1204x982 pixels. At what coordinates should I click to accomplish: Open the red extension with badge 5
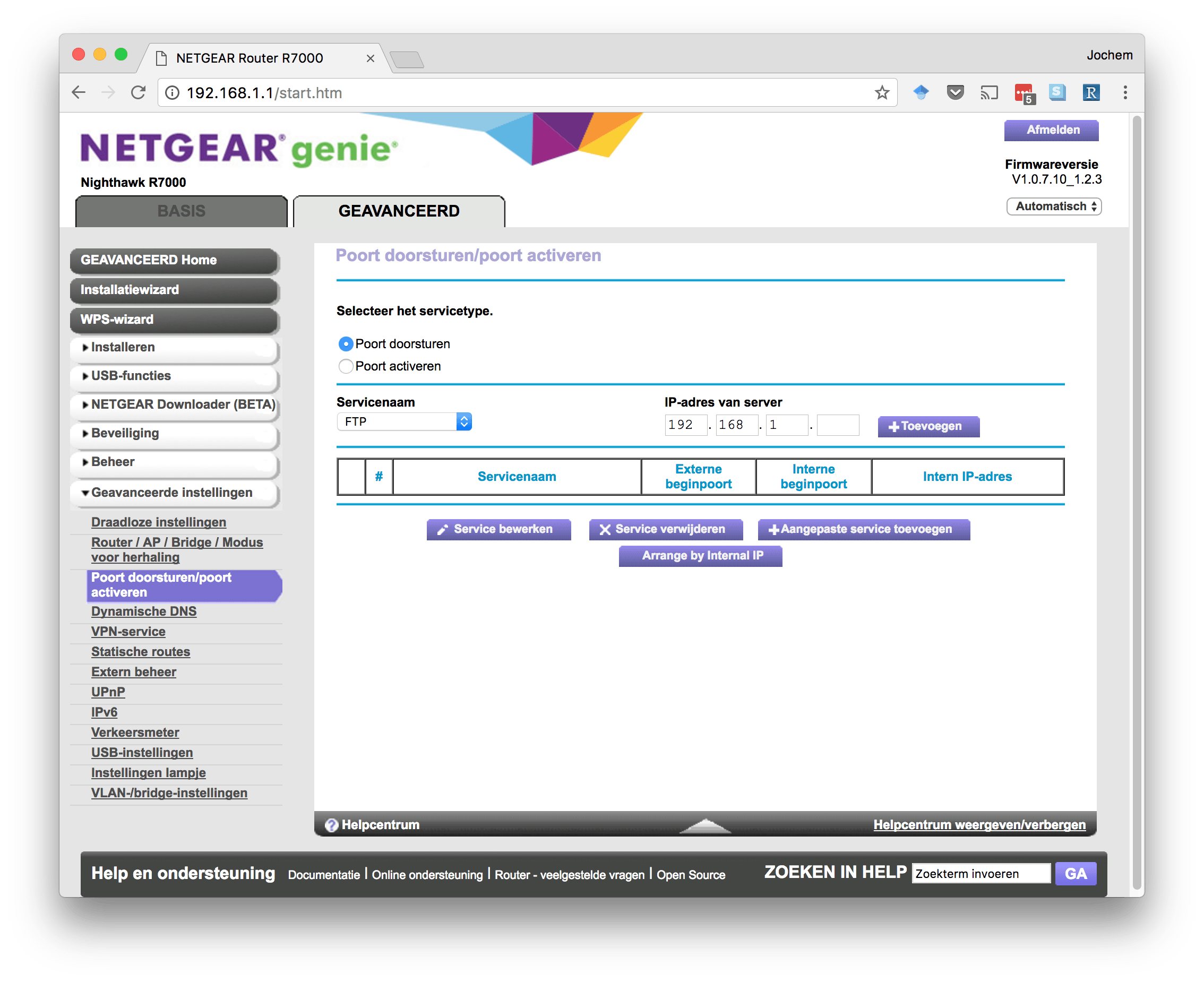(1024, 93)
